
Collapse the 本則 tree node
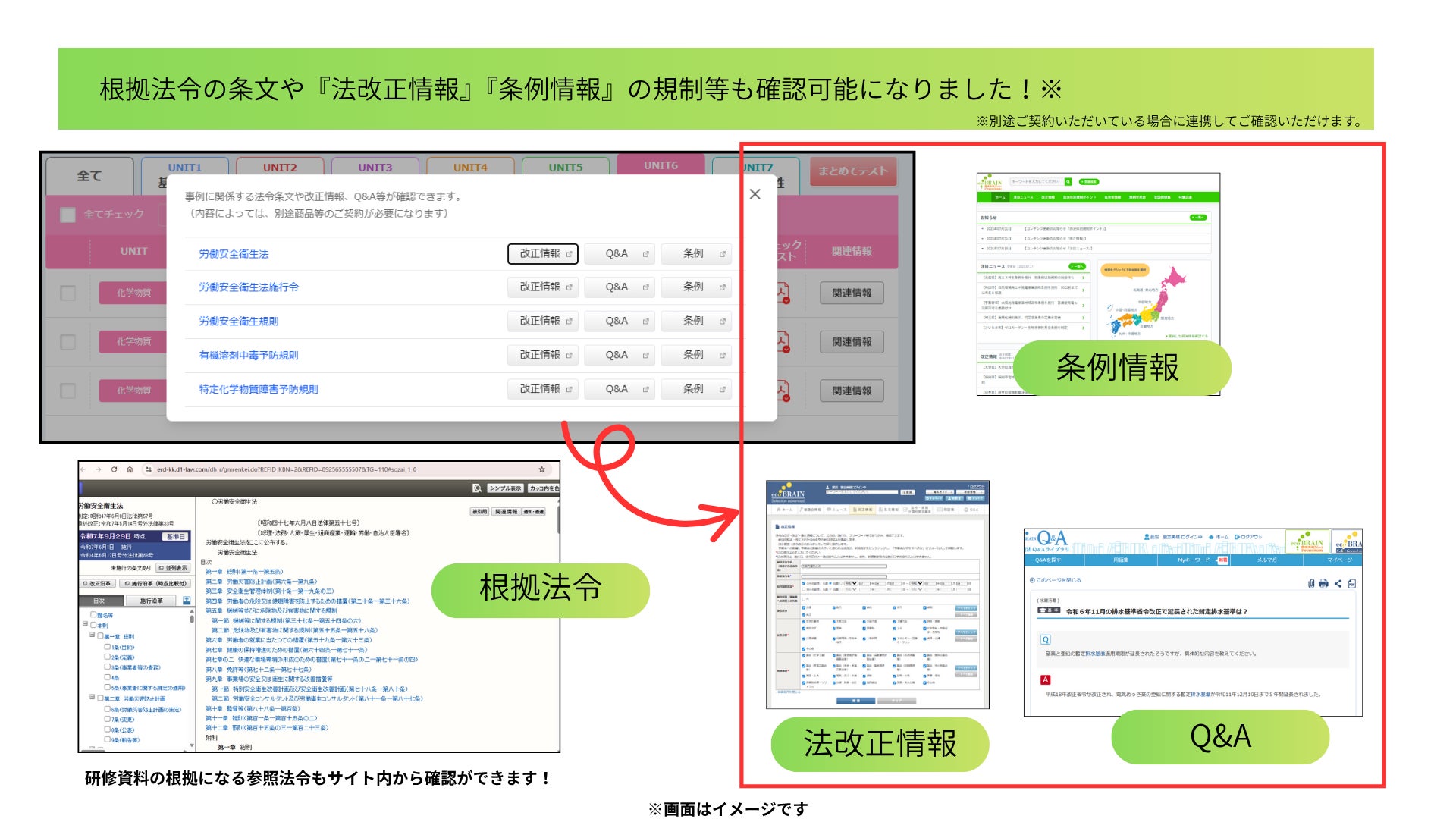click(x=85, y=625)
